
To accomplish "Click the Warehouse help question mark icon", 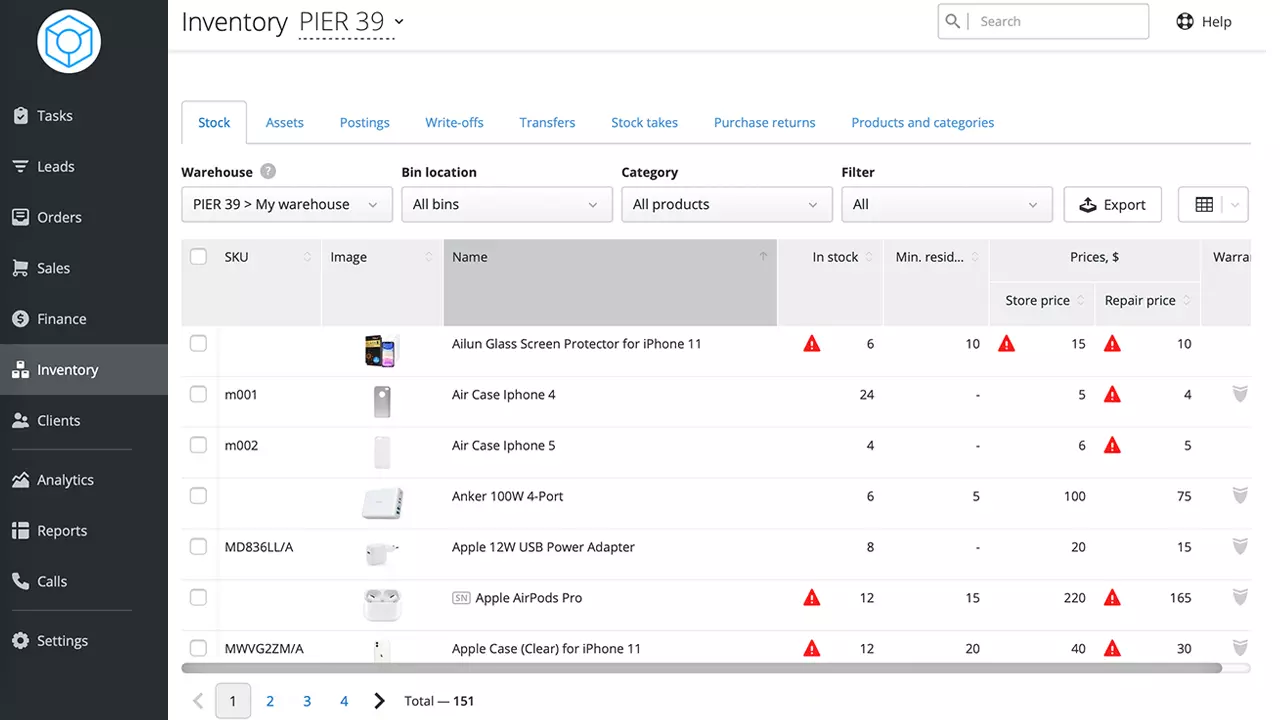I will tap(268, 172).
